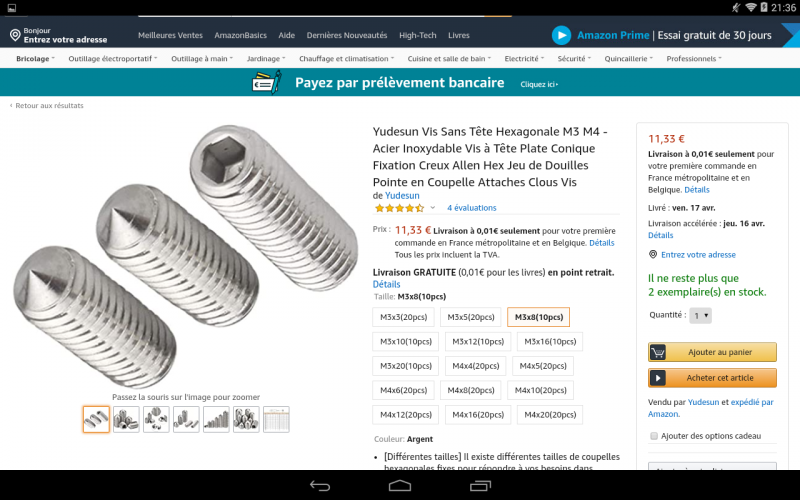Open the 4 évaluations link

(x=471, y=208)
